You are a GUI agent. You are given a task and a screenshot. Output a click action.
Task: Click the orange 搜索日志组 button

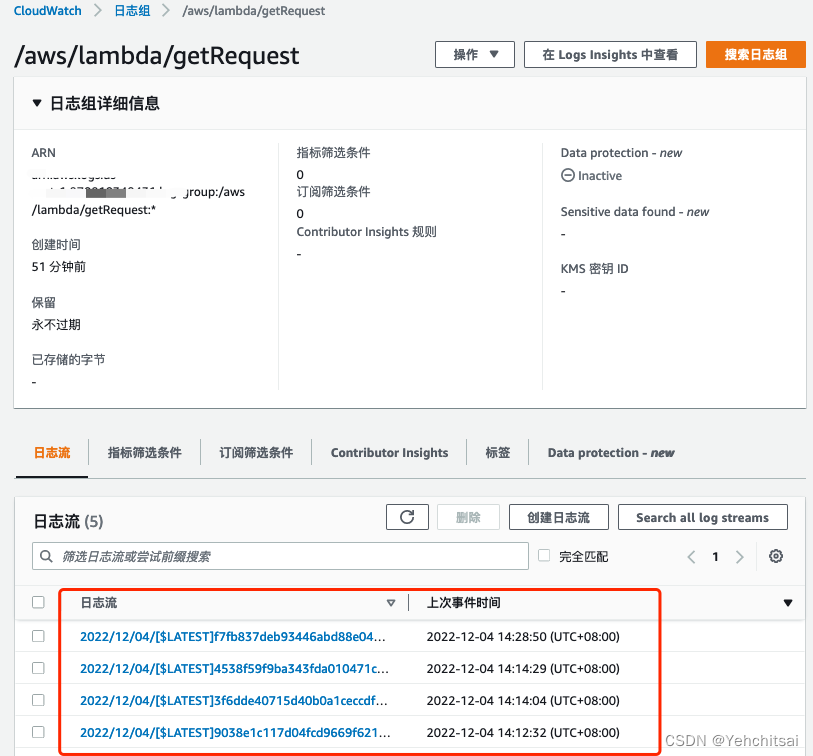(x=756, y=54)
